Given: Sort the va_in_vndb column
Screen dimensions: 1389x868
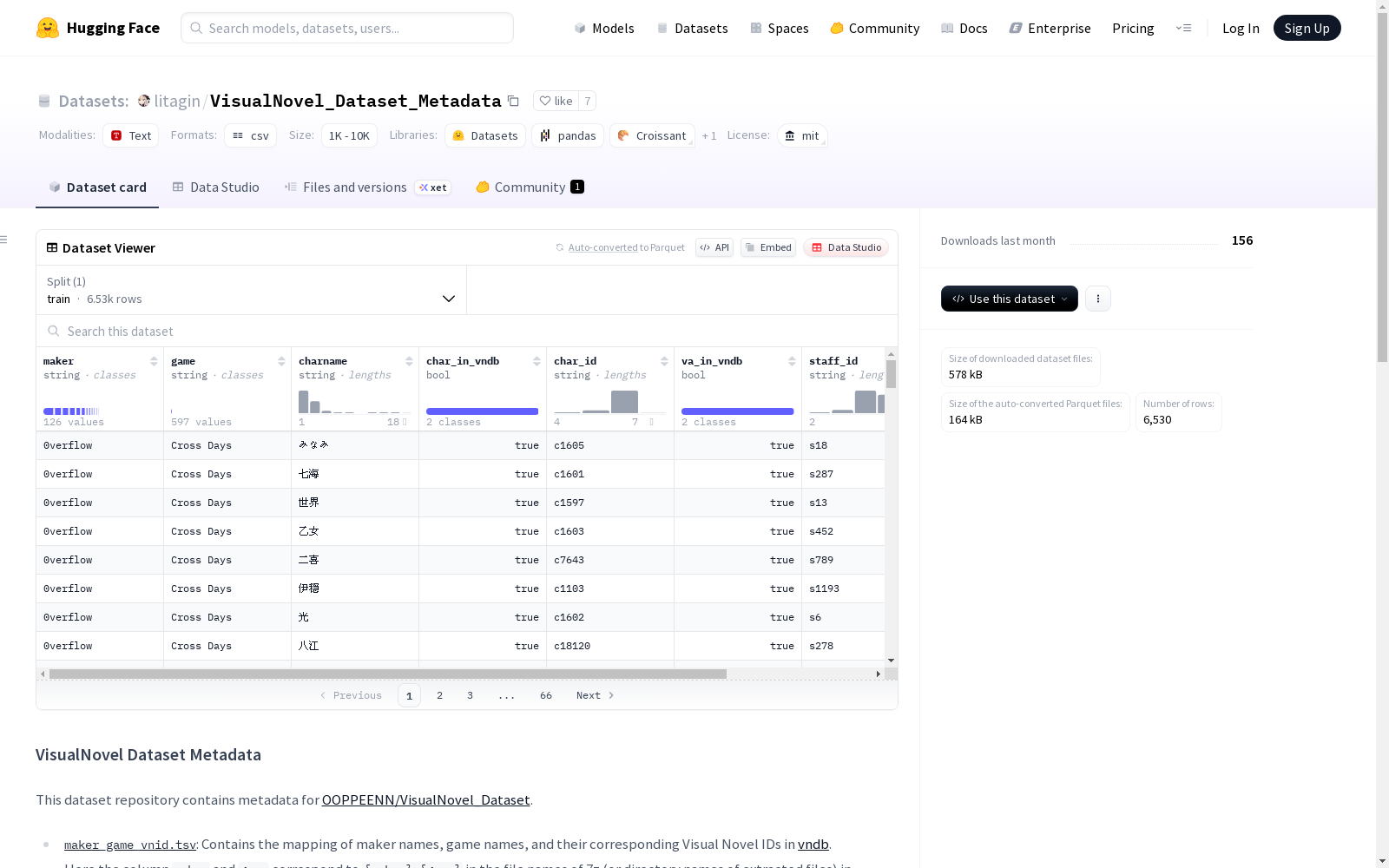Looking at the screenshot, I should pyautogui.click(x=792, y=361).
